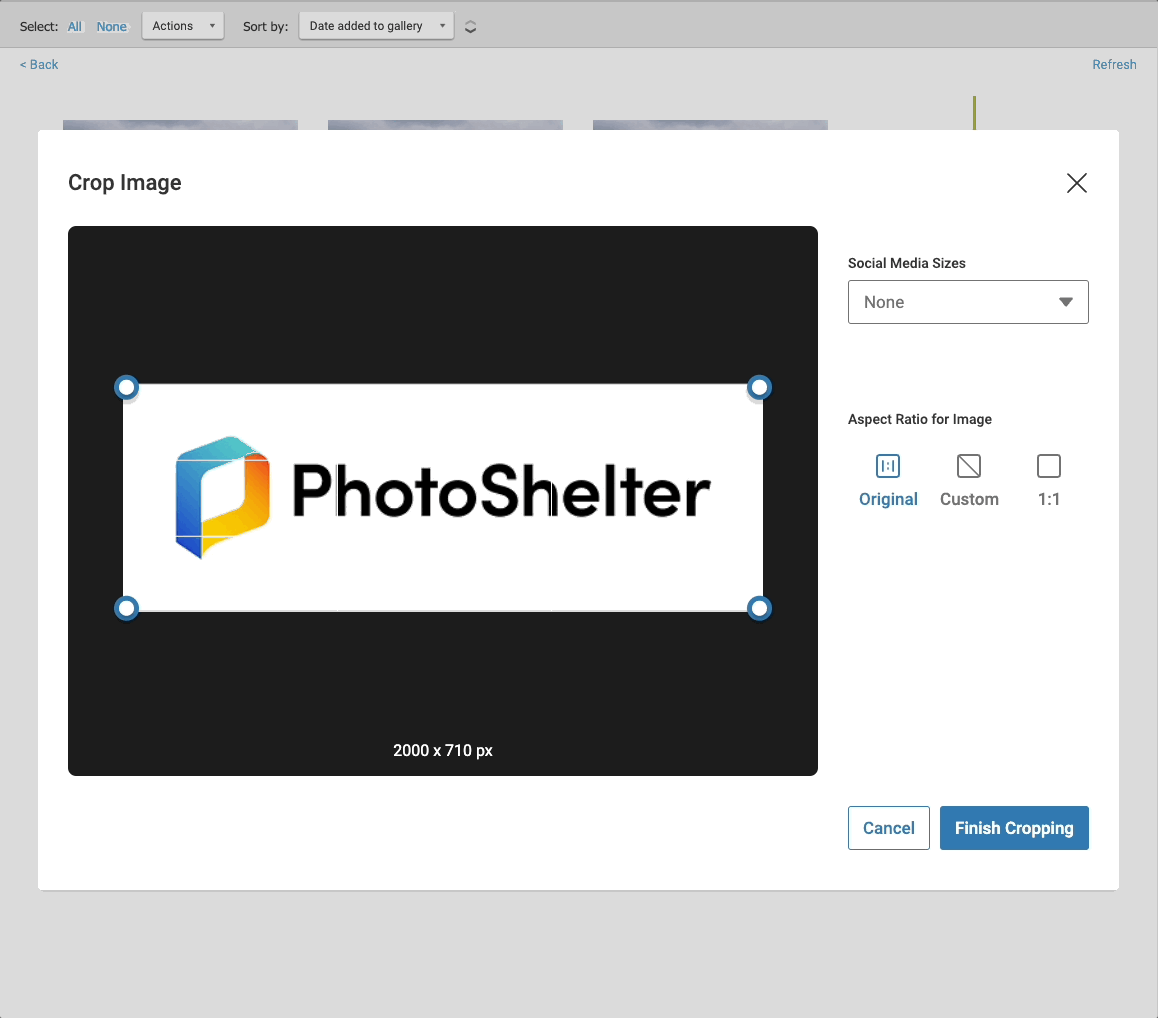The width and height of the screenshot is (1158, 1018).
Task: Close the Crop Image dialog
Action: (x=1076, y=183)
